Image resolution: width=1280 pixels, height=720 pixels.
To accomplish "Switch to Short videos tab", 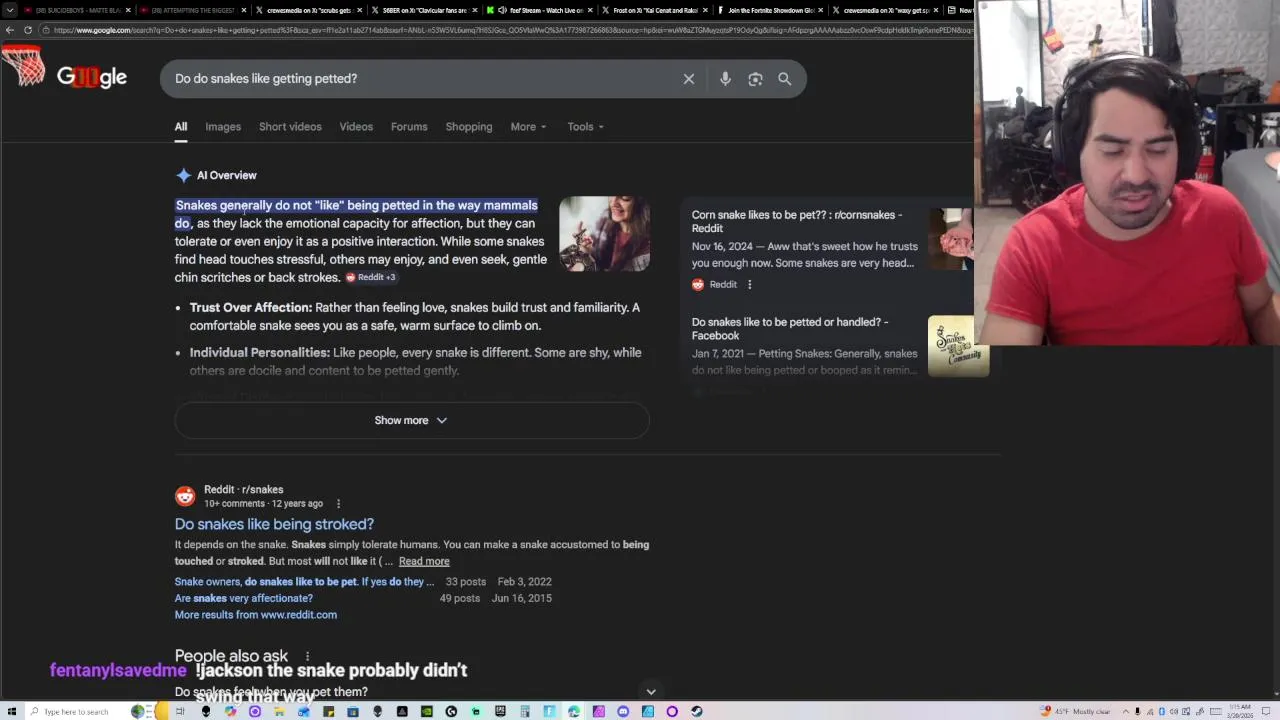I will click(290, 127).
